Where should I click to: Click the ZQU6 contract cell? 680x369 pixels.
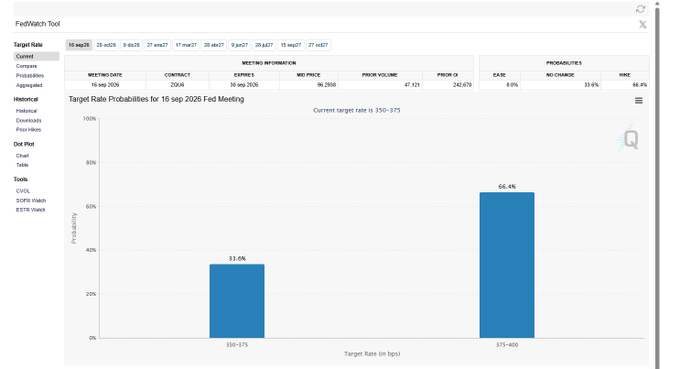(x=177, y=85)
